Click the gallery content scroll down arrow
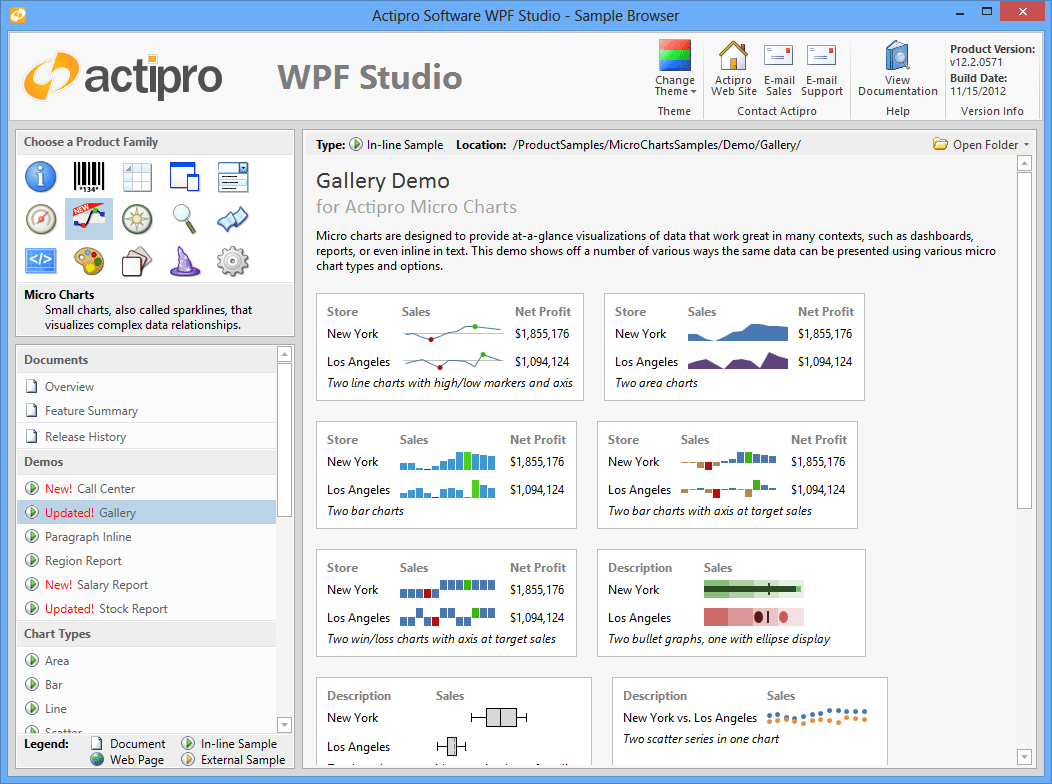The width and height of the screenshot is (1052, 784). 1024,757
